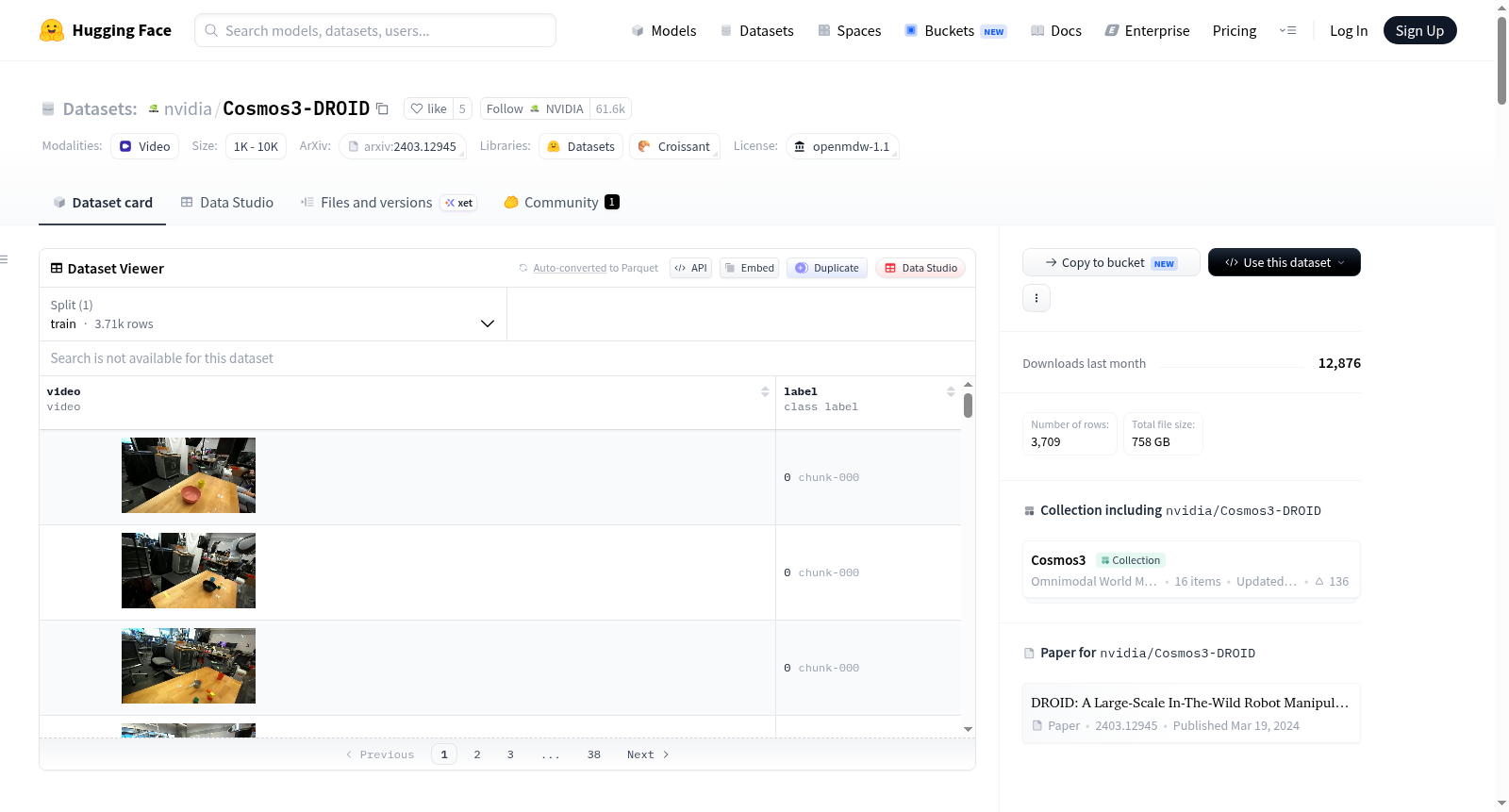Click the Next page button
This screenshot has width=1509, height=812.
click(648, 754)
